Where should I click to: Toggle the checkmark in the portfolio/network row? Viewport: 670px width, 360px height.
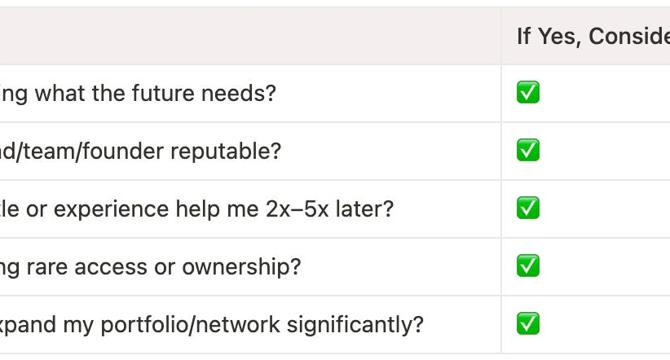click(x=528, y=323)
